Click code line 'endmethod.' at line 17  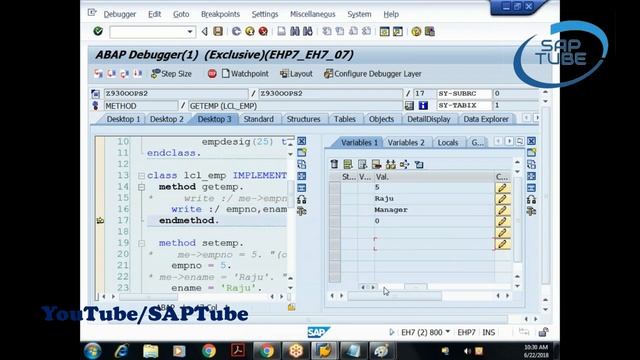point(189,220)
